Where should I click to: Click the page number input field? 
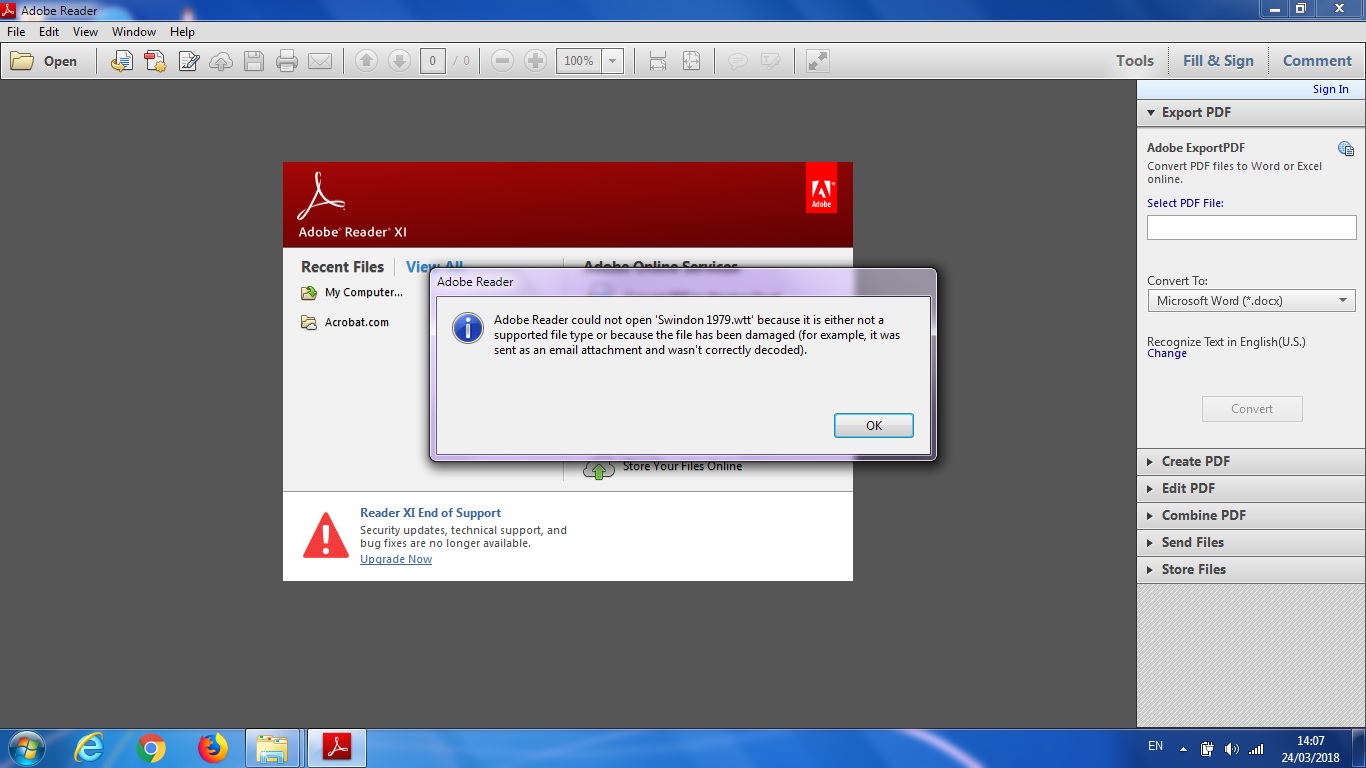point(432,61)
